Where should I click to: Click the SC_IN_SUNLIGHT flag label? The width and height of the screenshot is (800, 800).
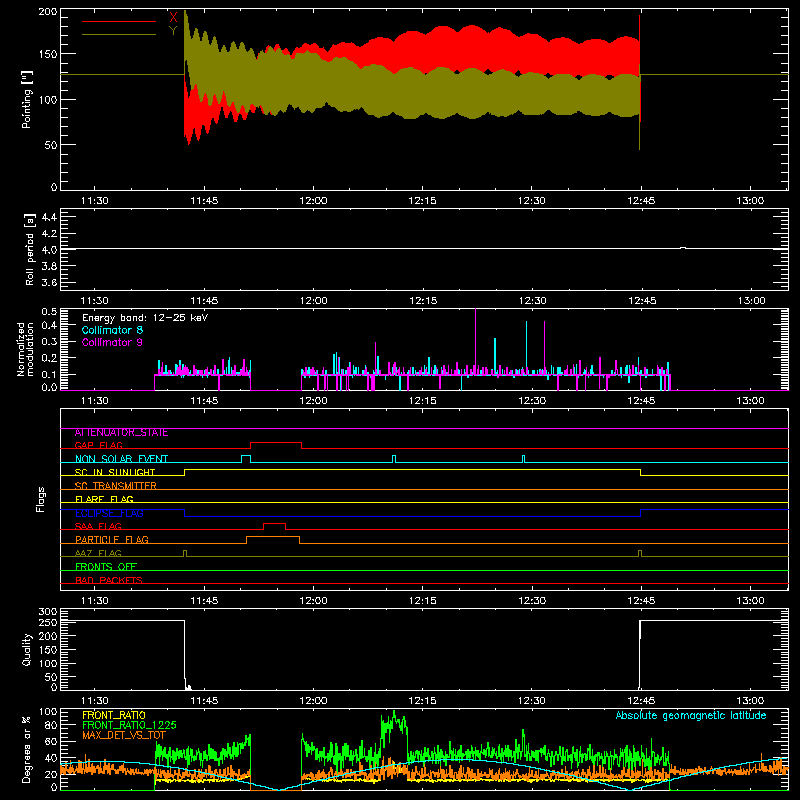tap(115, 472)
